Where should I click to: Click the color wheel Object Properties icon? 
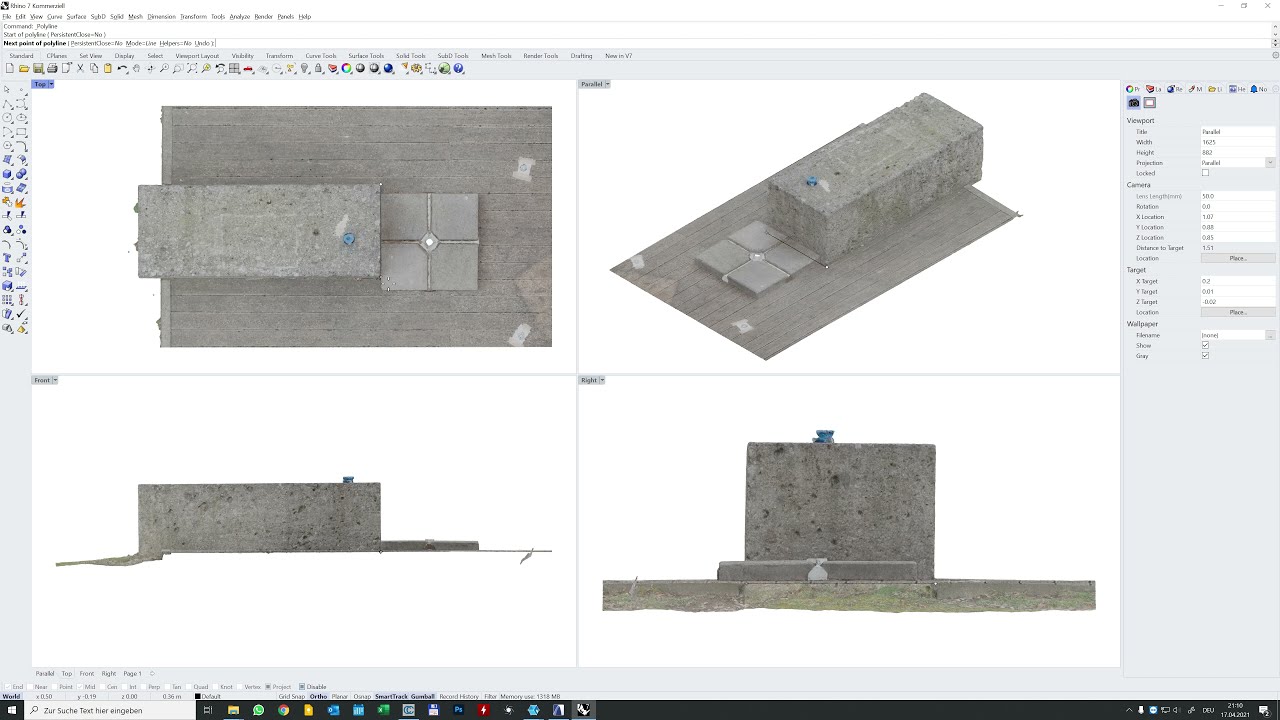point(346,68)
